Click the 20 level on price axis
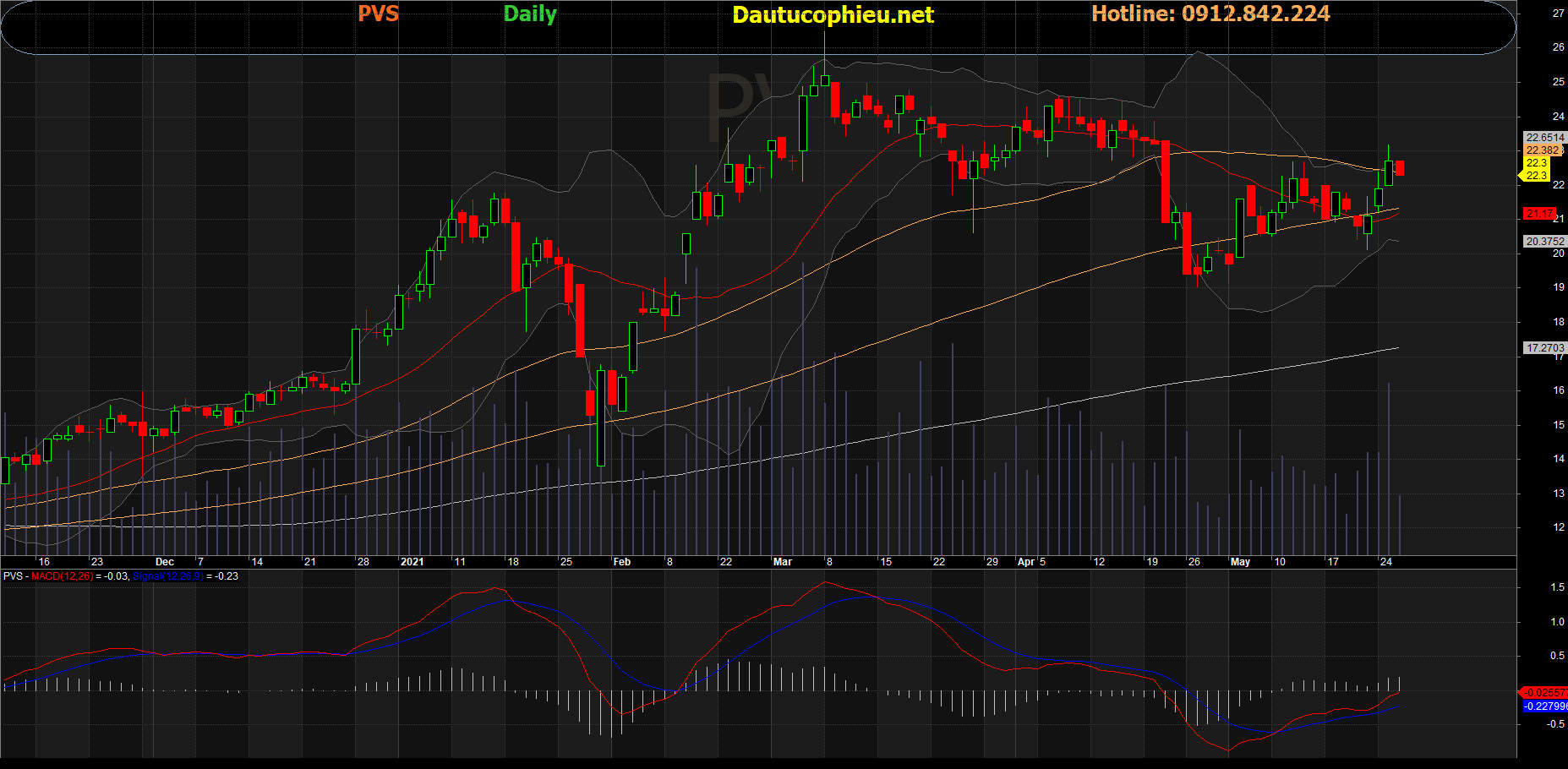Viewport: 1568px width, 769px height. (x=1559, y=254)
